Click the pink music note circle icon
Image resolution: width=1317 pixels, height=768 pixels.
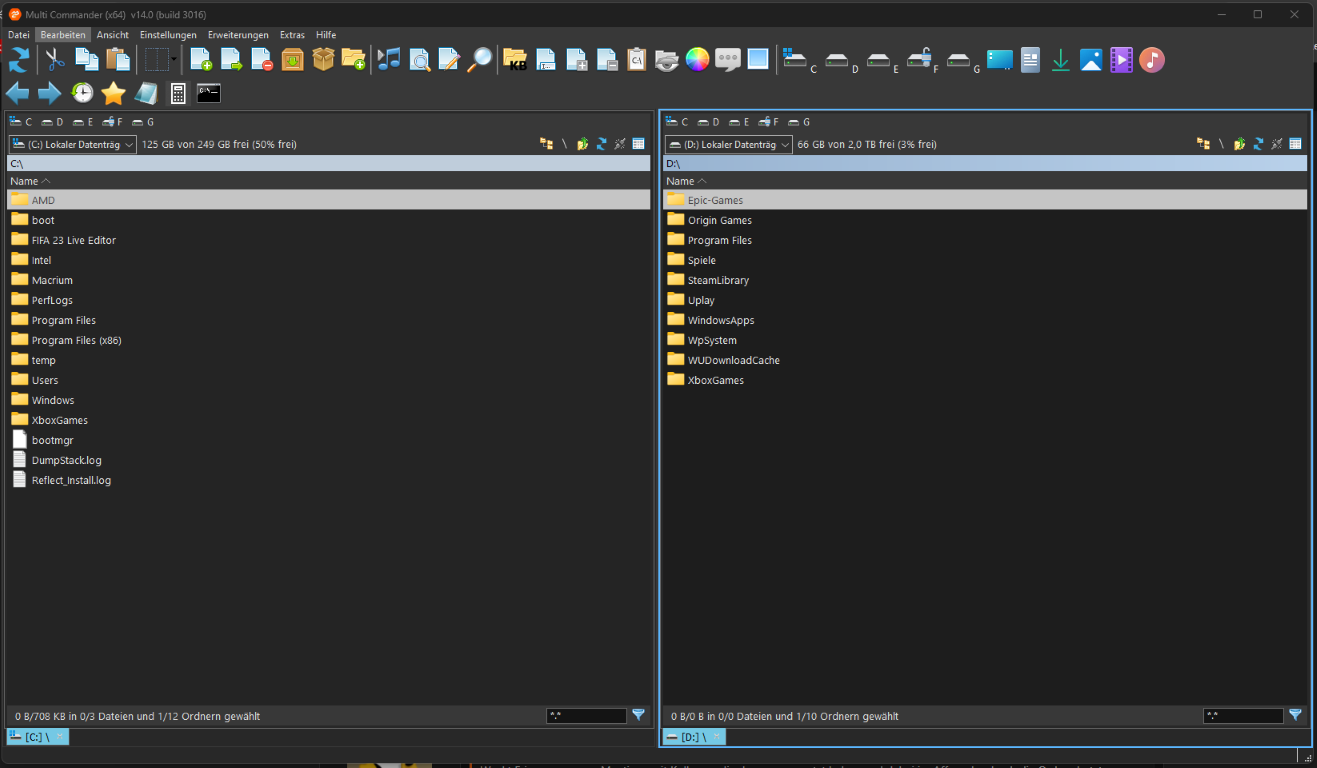click(1152, 60)
